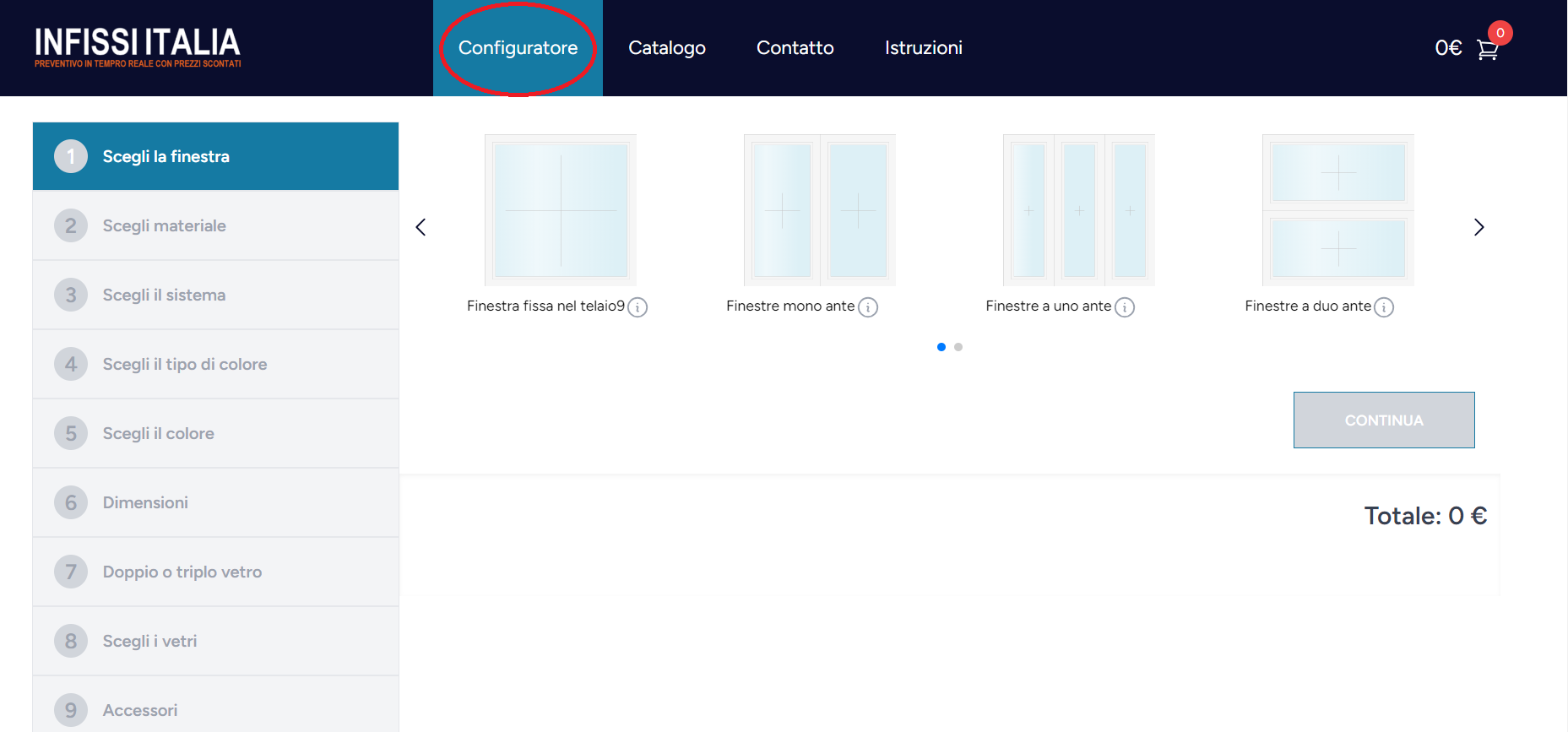Select the first carousel pagination dot

pyautogui.click(x=941, y=347)
